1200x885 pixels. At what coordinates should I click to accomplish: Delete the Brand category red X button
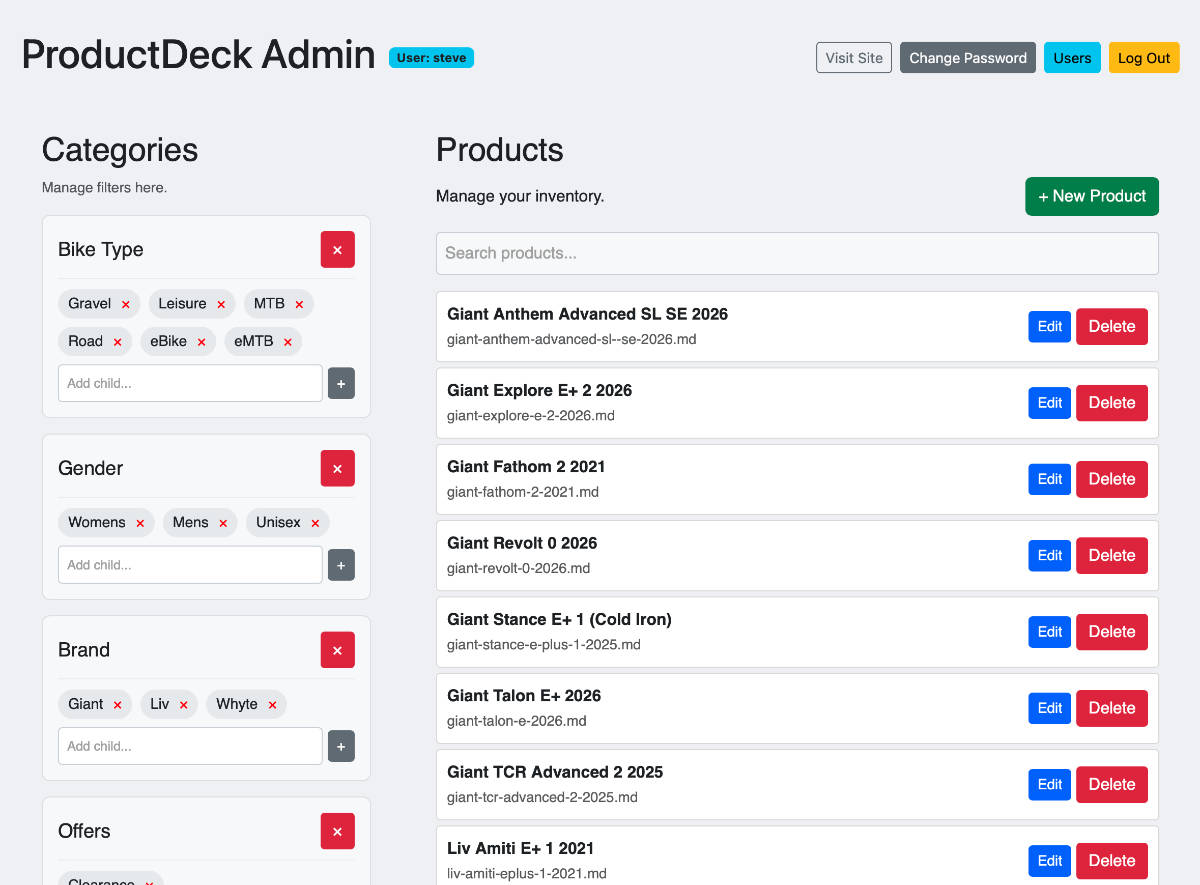[337, 650]
